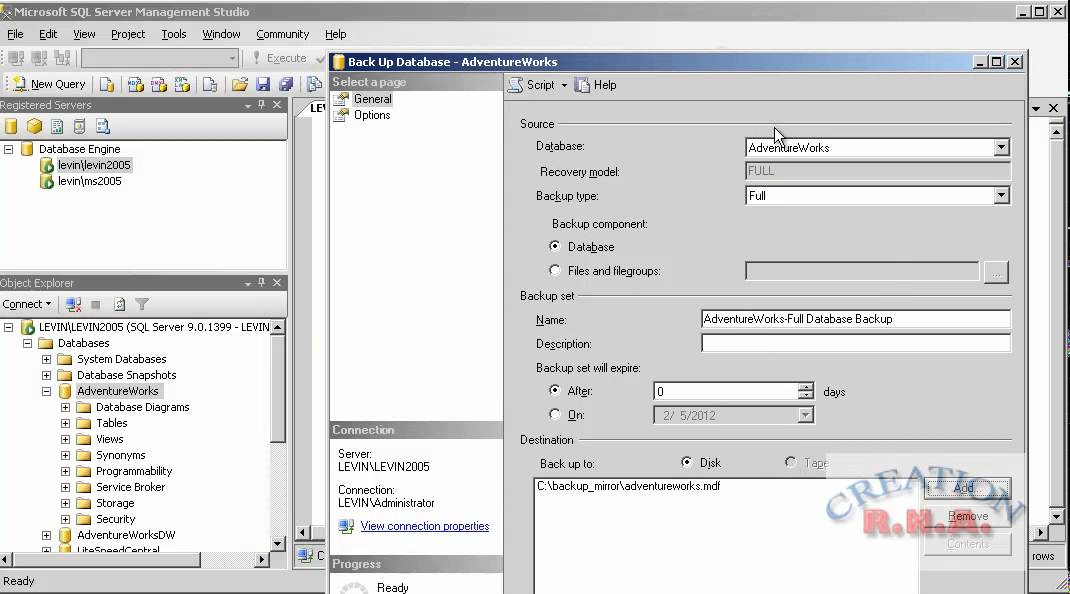Open Help in the Back Up Database dialog
The width and height of the screenshot is (1070, 594).
pyautogui.click(x=596, y=85)
